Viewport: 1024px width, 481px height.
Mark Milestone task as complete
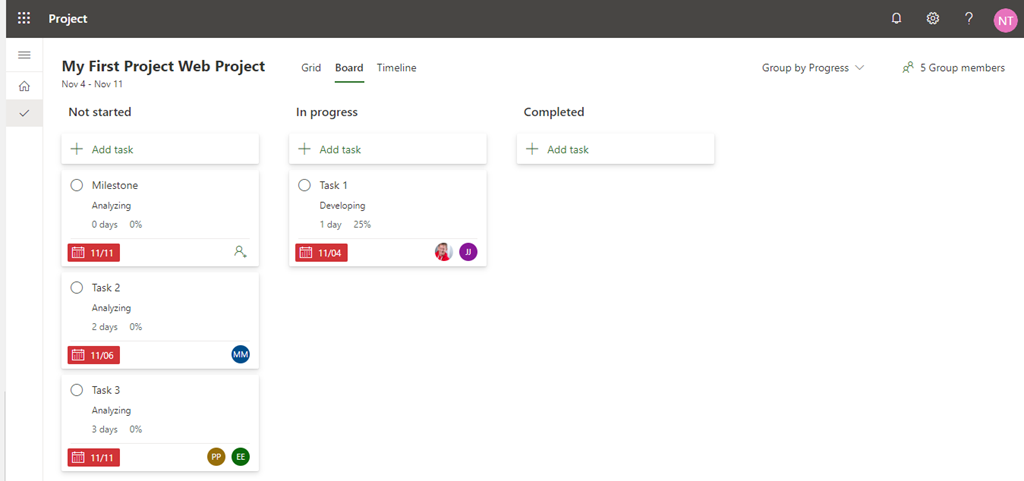pos(77,185)
